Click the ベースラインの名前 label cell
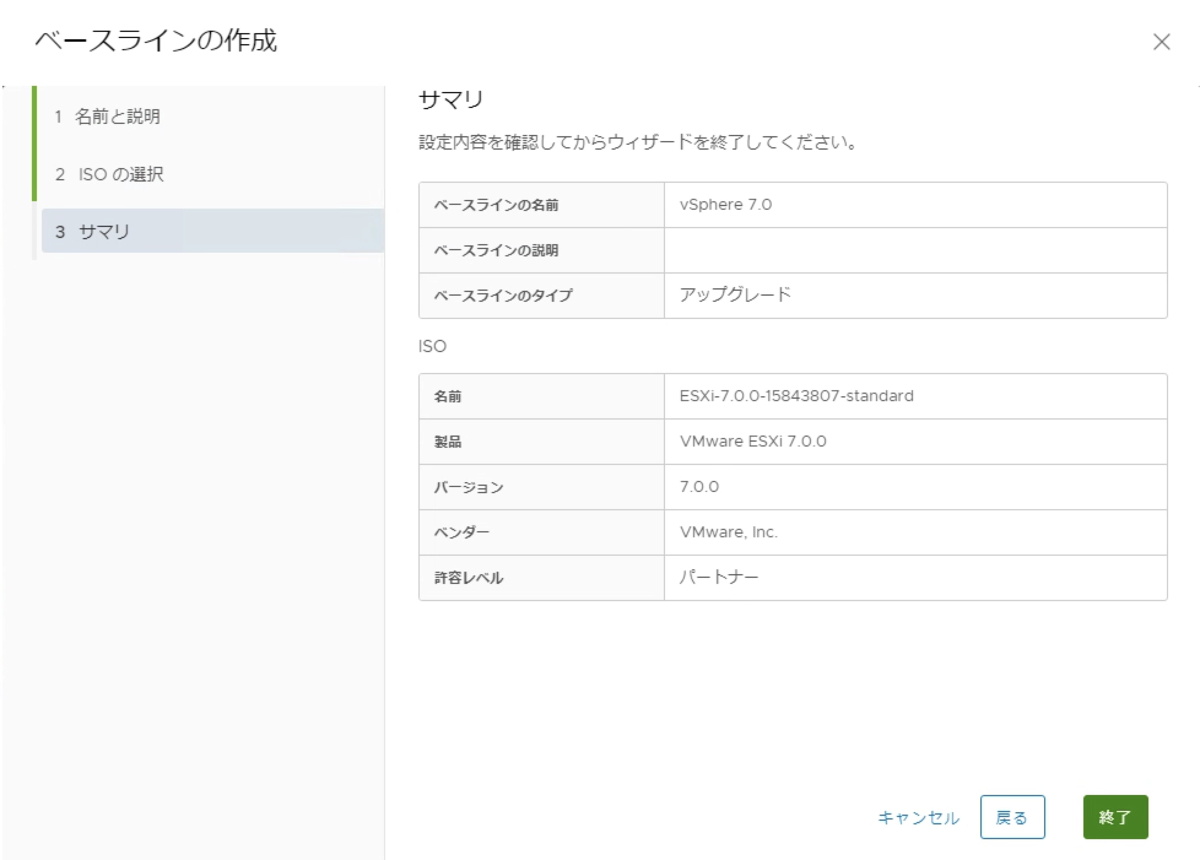1200x860 pixels. (541, 205)
